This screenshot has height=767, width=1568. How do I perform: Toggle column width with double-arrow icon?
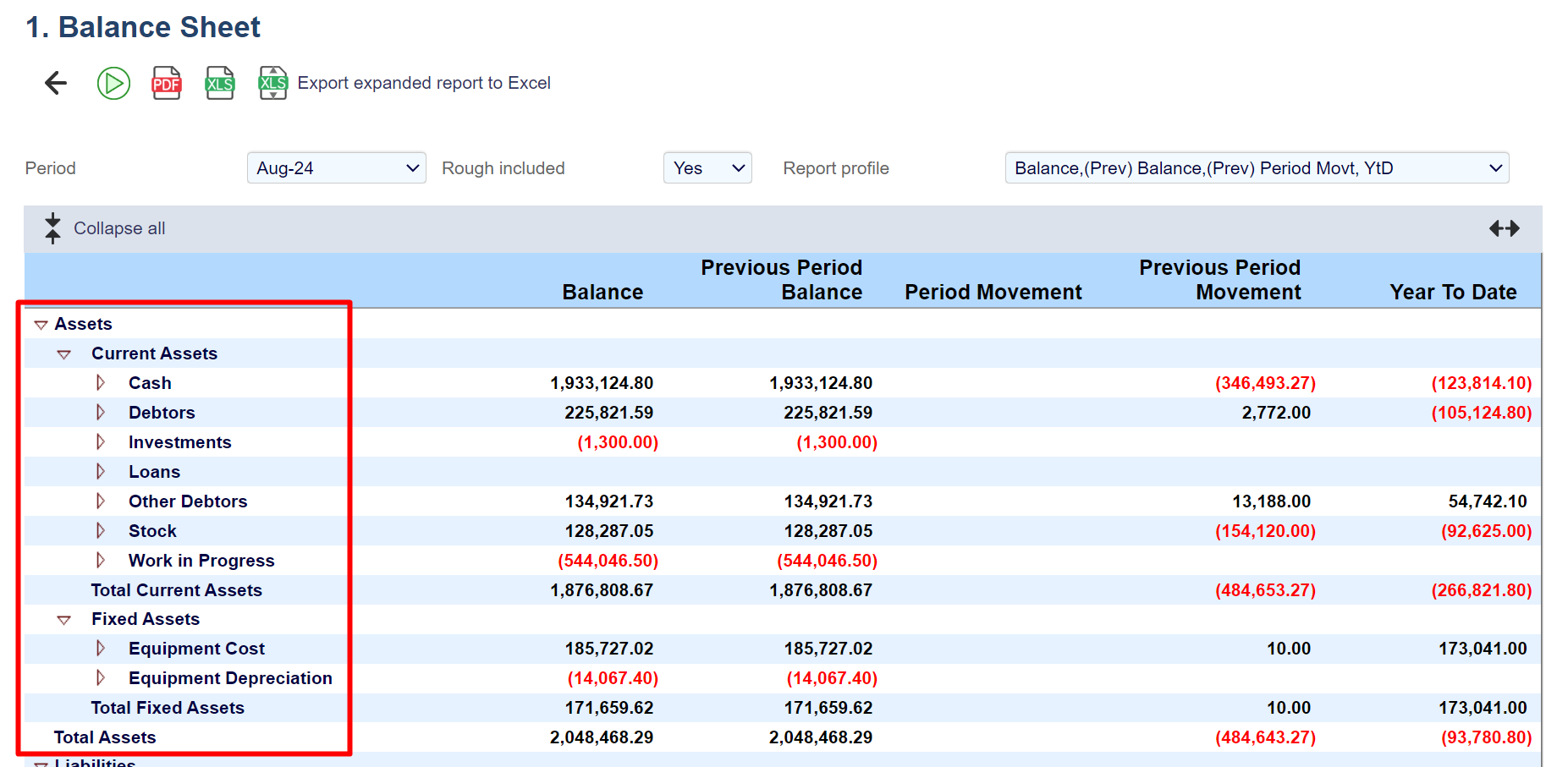pos(1504,228)
